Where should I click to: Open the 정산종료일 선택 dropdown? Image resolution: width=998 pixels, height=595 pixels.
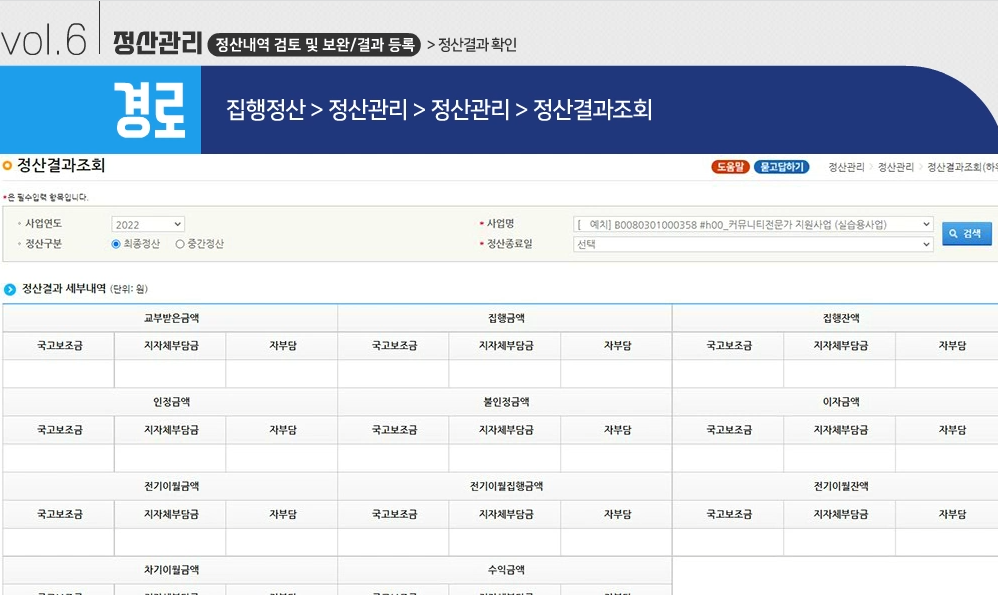(753, 244)
